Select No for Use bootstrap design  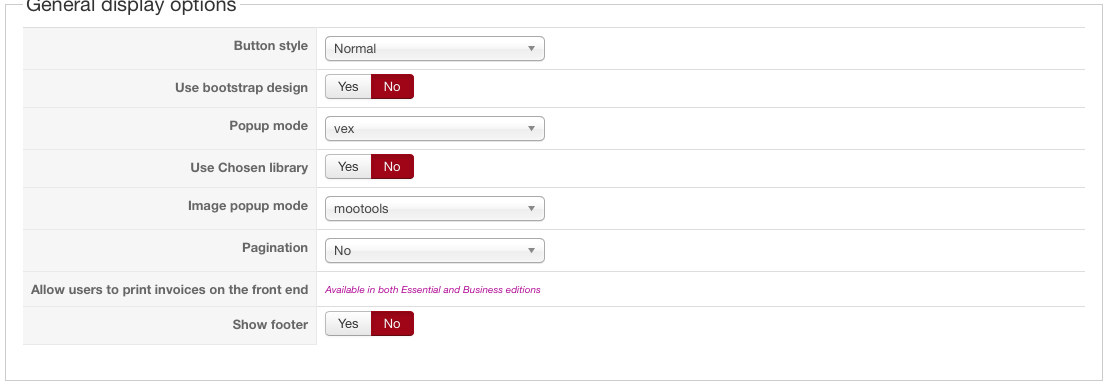[392, 87]
